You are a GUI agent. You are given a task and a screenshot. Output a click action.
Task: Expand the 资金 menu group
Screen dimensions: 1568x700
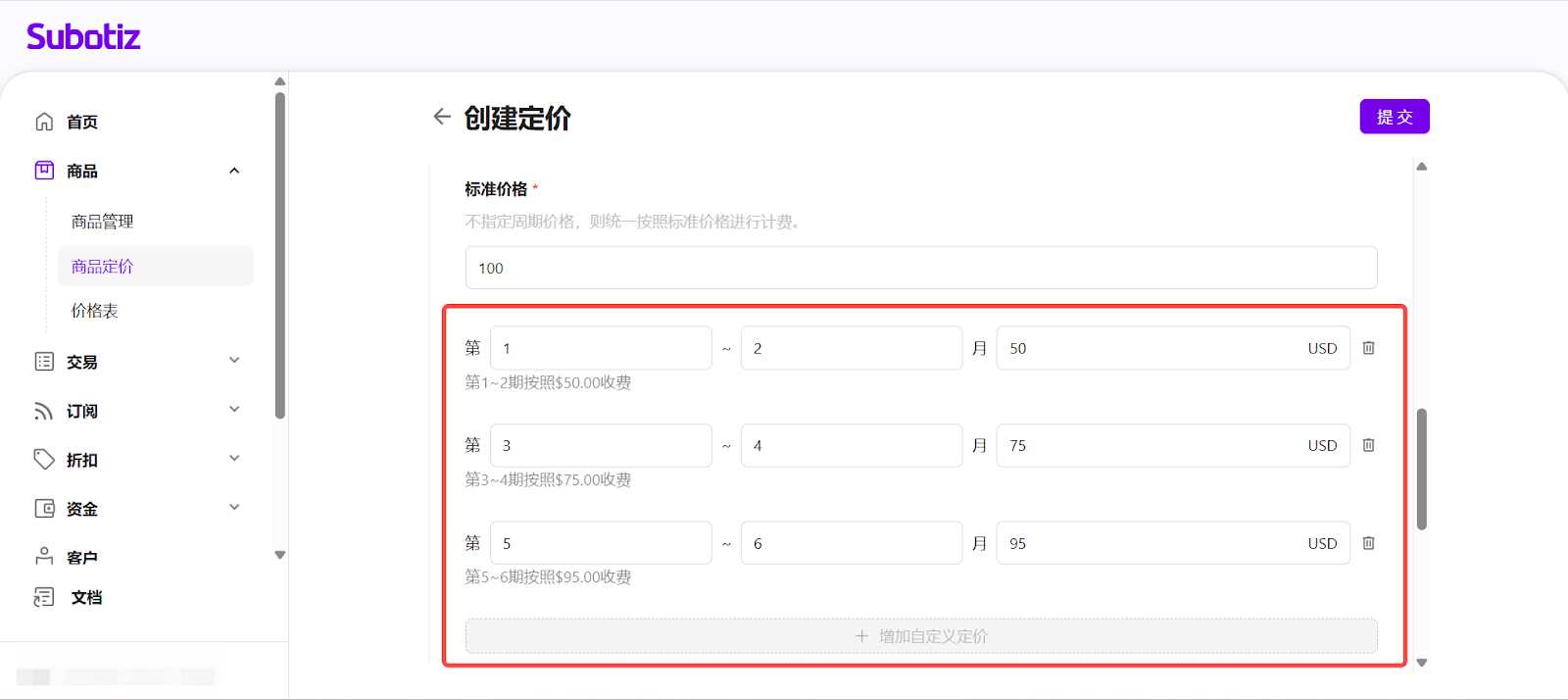234,508
